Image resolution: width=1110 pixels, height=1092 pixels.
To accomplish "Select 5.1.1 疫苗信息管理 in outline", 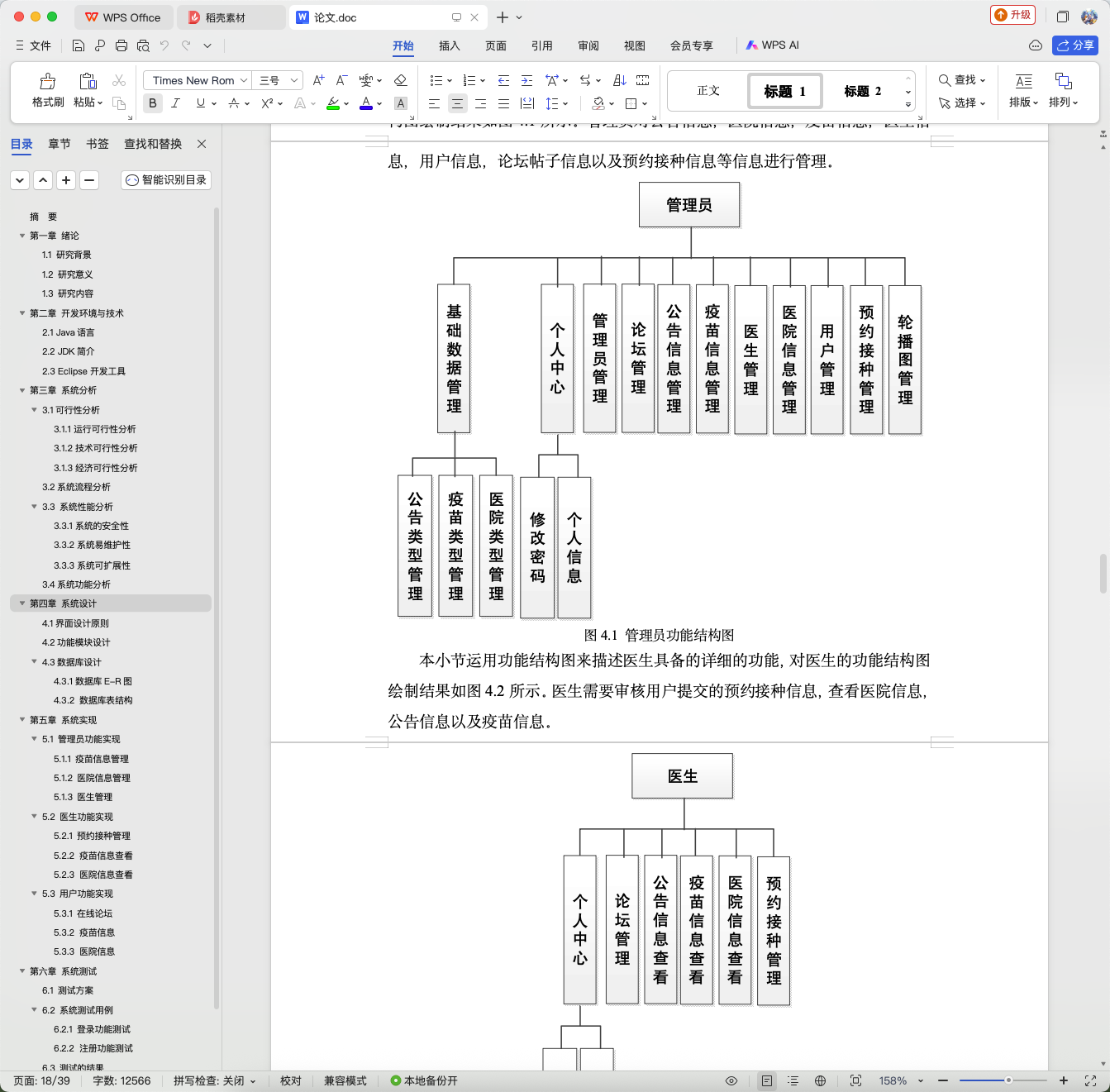I will [91, 759].
